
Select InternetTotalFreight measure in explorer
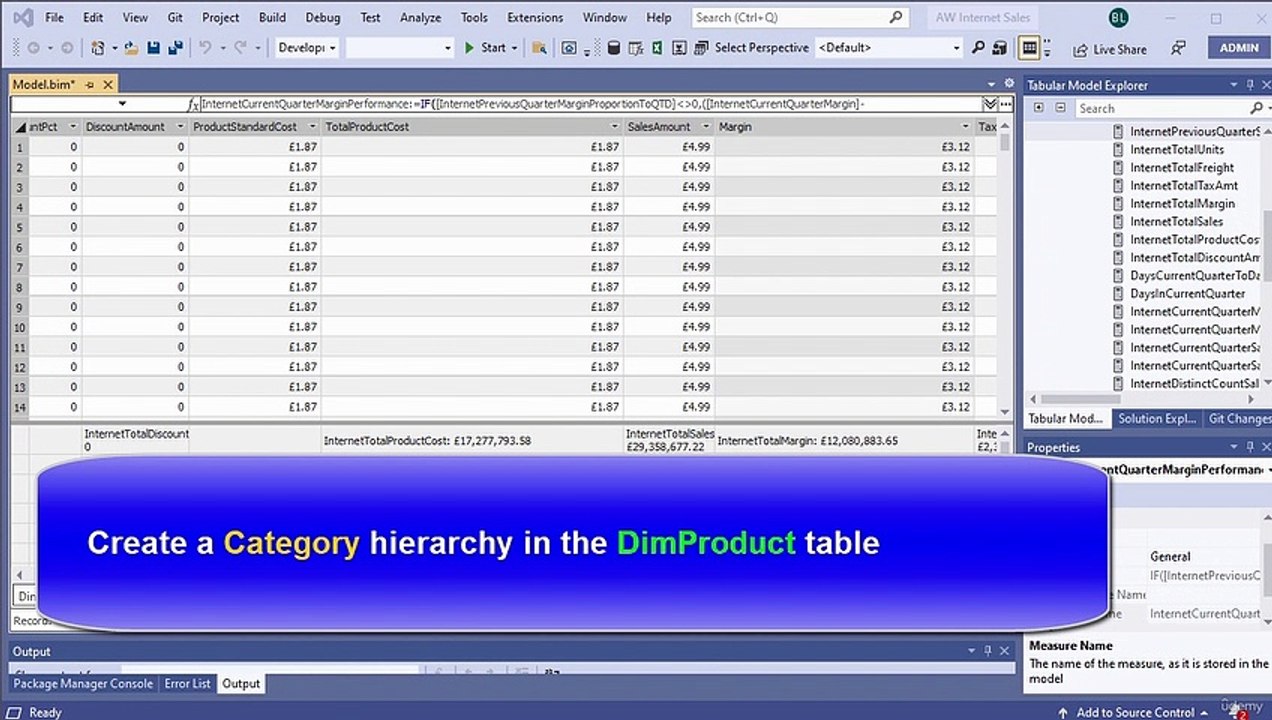[1182, 168]
